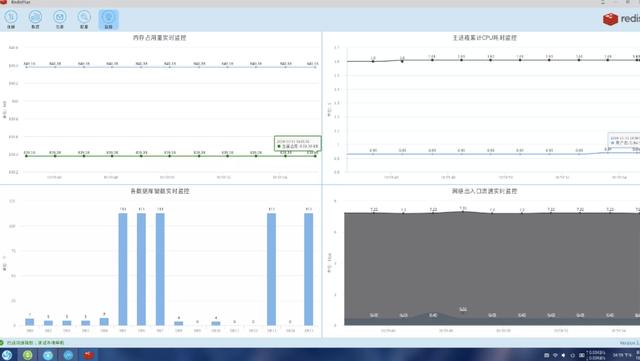Click the first of three adjacent tall blue bars

click(x=123, y=269)
